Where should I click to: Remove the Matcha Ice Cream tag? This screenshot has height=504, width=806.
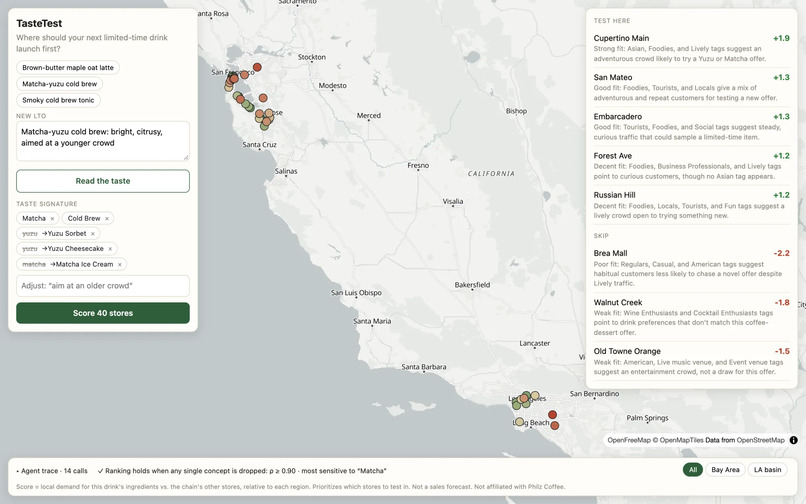tap(120, 264)
